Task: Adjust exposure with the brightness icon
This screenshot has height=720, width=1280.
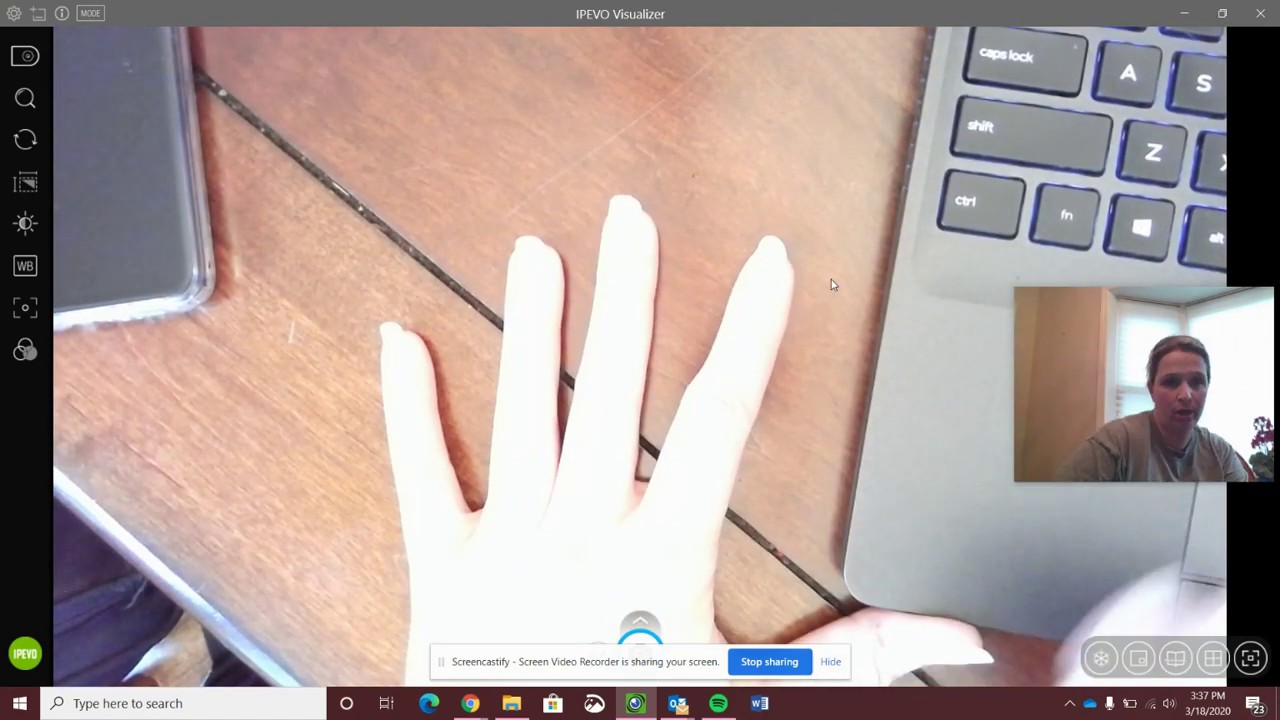Action: pyautogui.click(x=25, y=224)
